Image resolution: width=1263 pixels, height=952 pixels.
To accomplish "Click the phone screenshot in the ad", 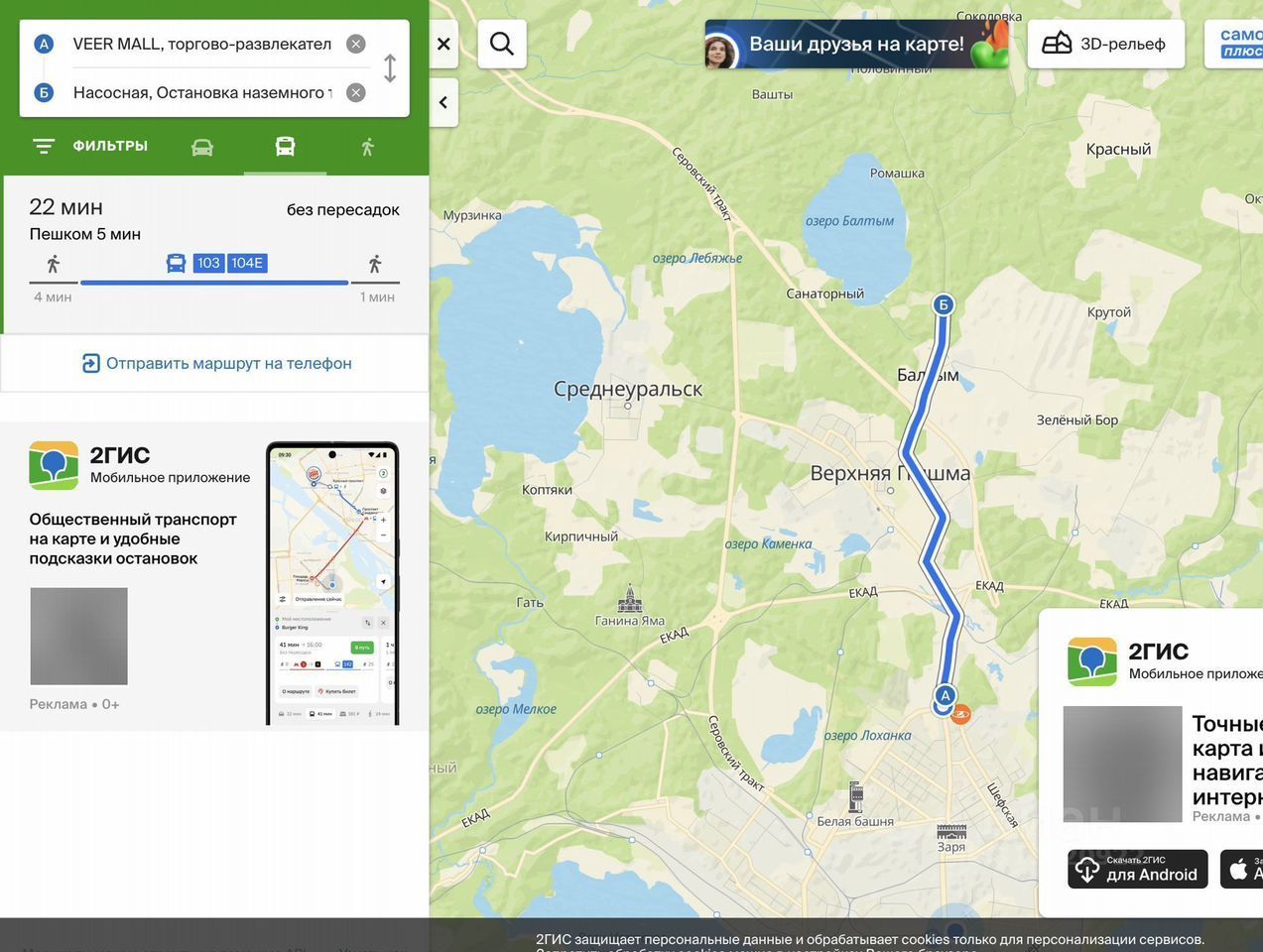I will (x=332, y=583).
